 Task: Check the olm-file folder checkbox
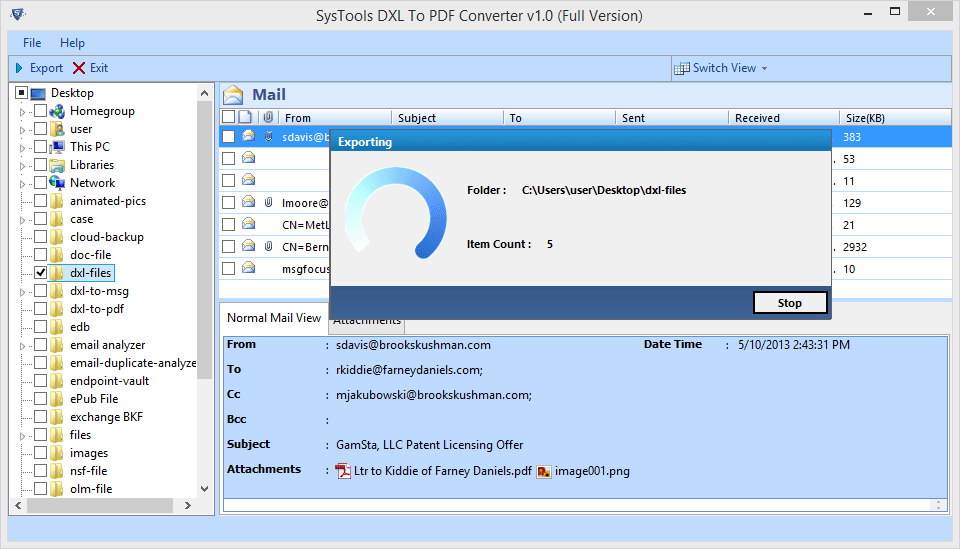40,488
